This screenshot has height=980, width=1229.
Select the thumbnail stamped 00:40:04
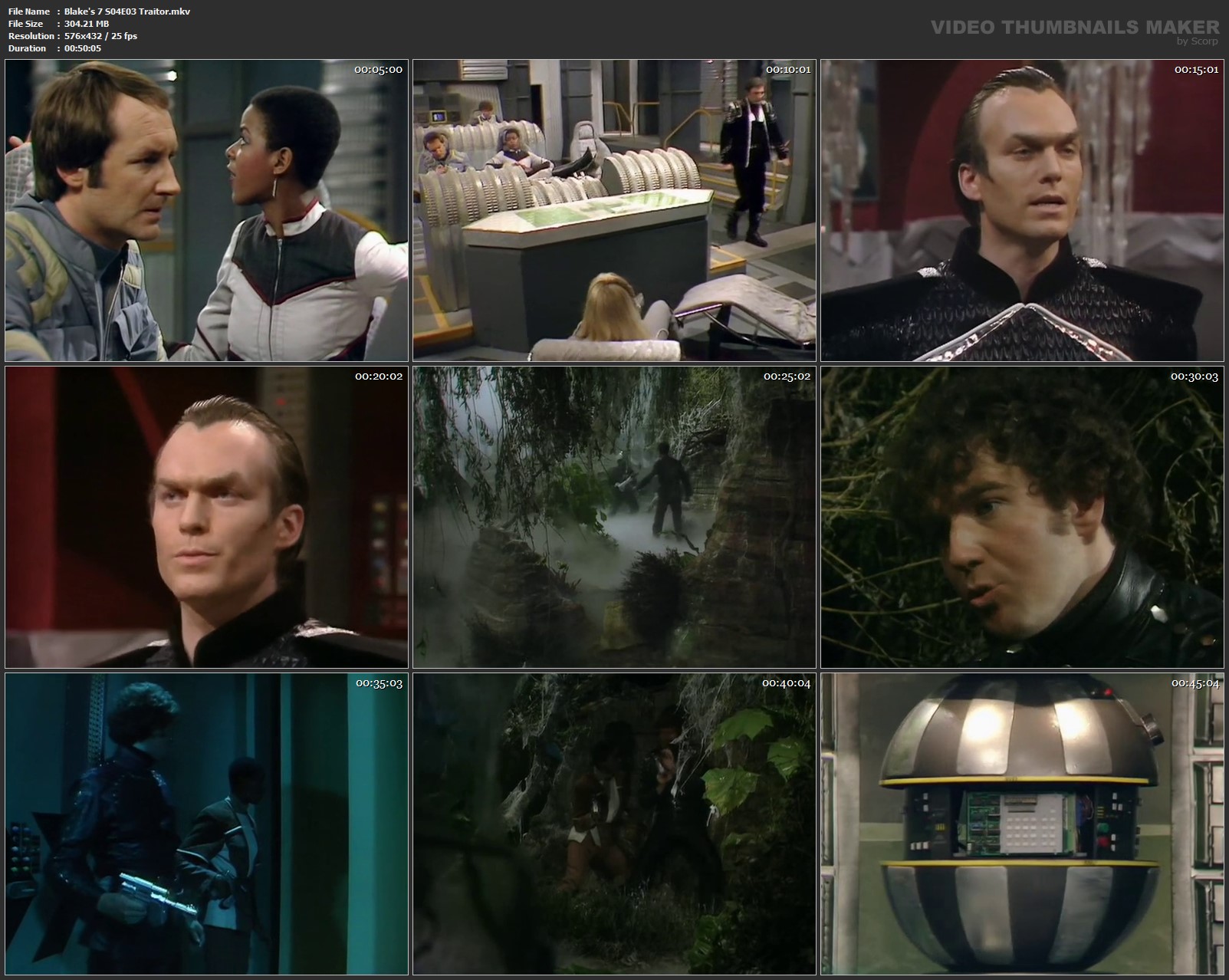(614, 824)
